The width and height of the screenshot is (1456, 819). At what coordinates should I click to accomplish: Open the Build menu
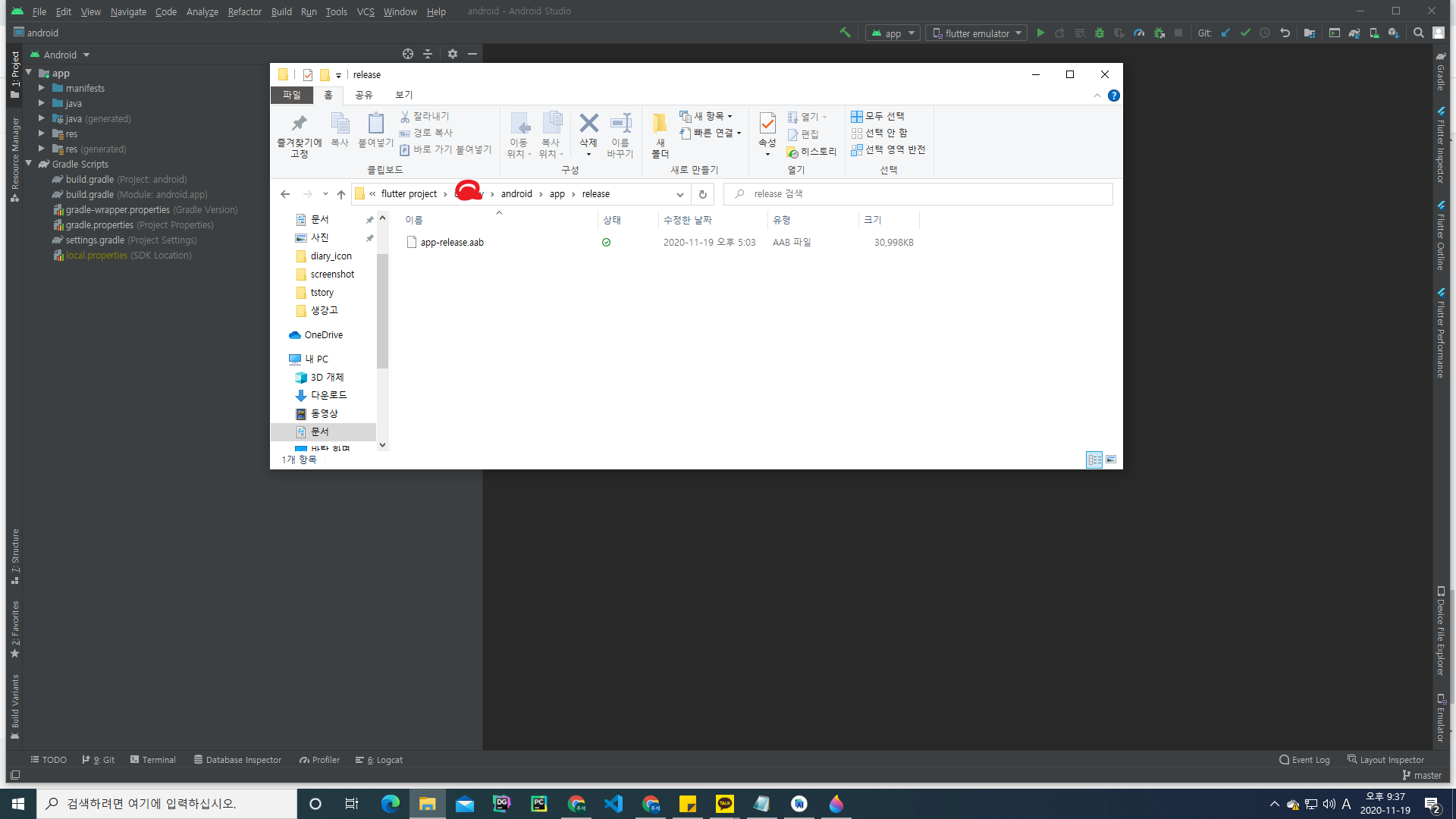[281, 11]
